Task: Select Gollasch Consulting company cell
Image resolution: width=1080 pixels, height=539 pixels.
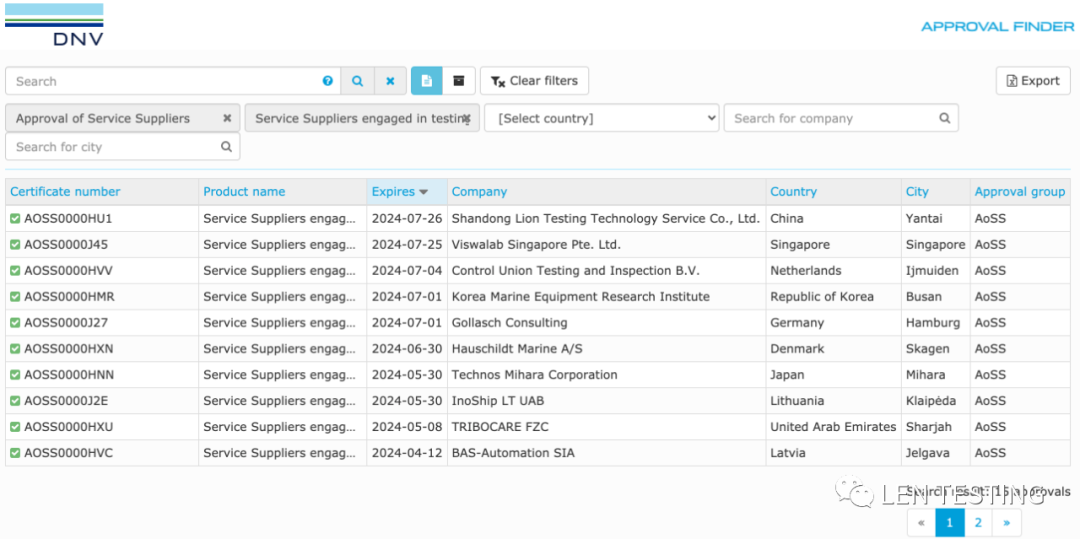Action: 509,323
